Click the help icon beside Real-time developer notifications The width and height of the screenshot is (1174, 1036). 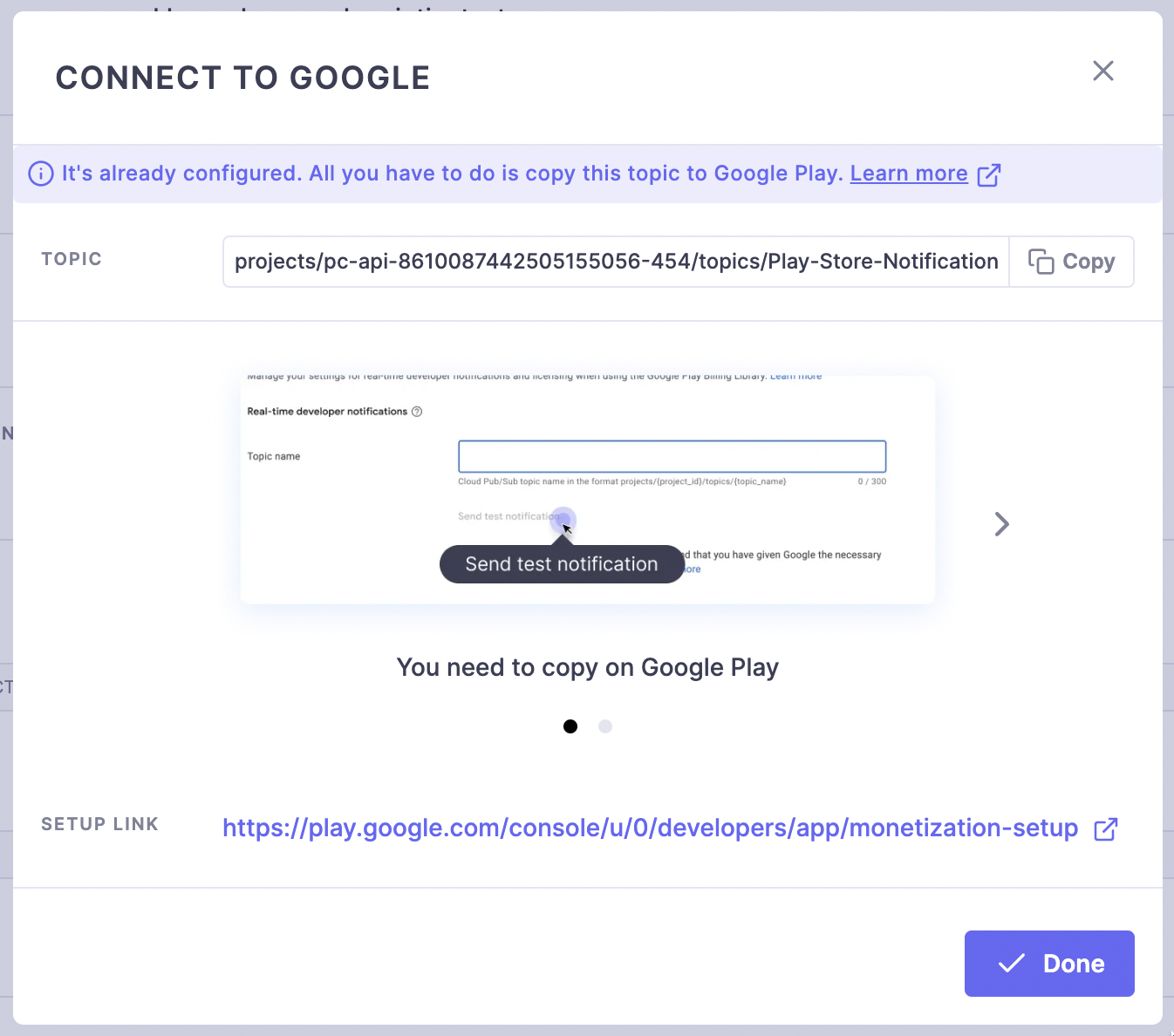tap(417, 412)
